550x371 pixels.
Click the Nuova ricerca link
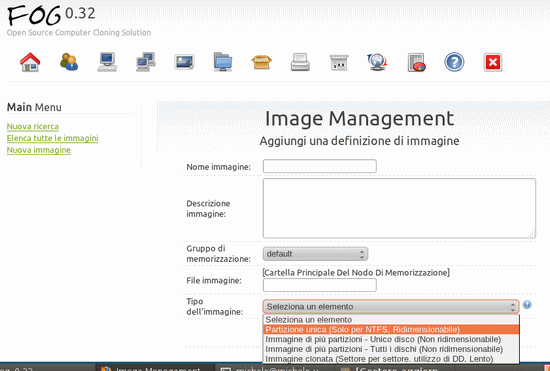(x=33, y=127)
